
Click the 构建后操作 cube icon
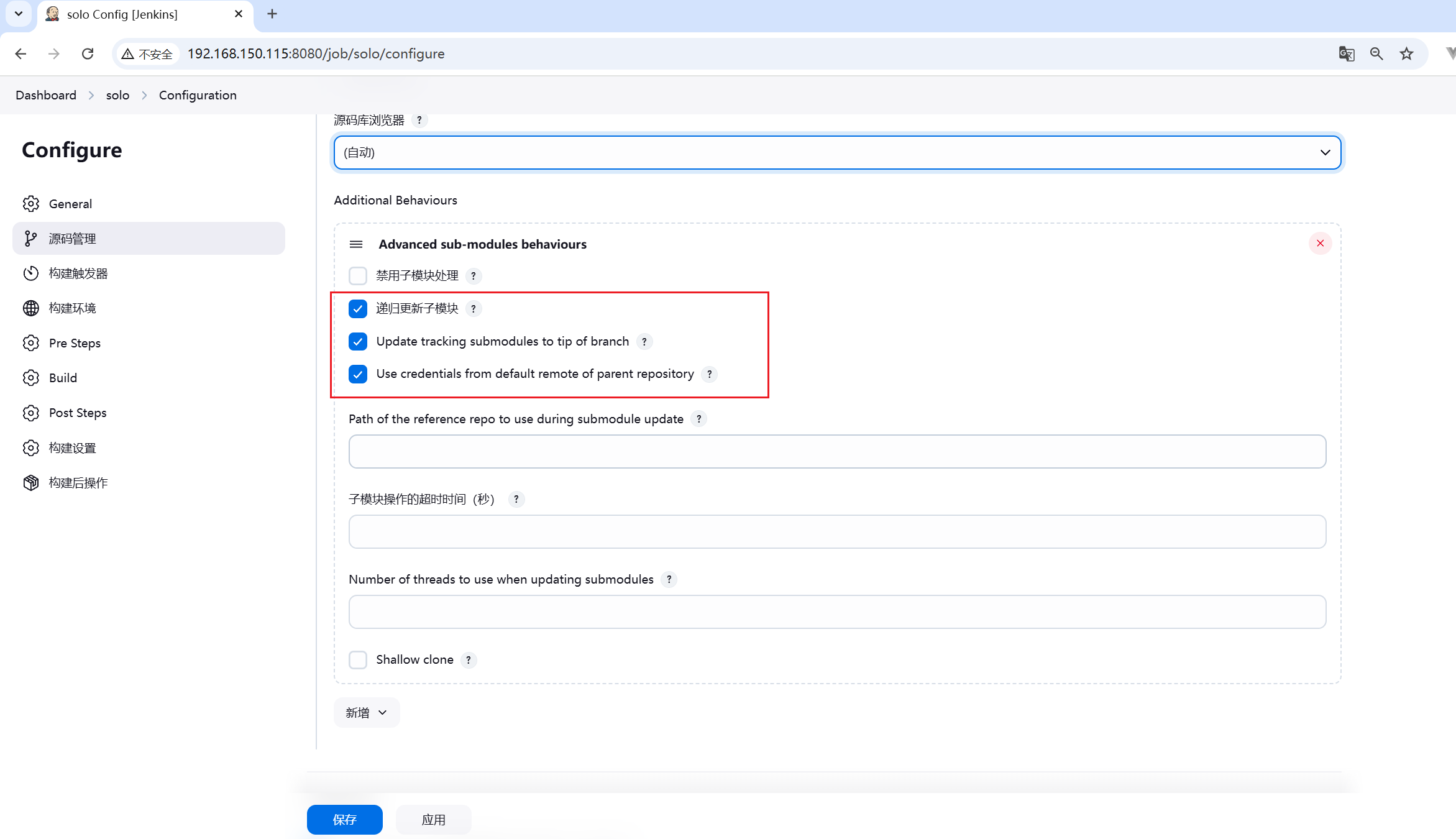click(x=31, y=483)
